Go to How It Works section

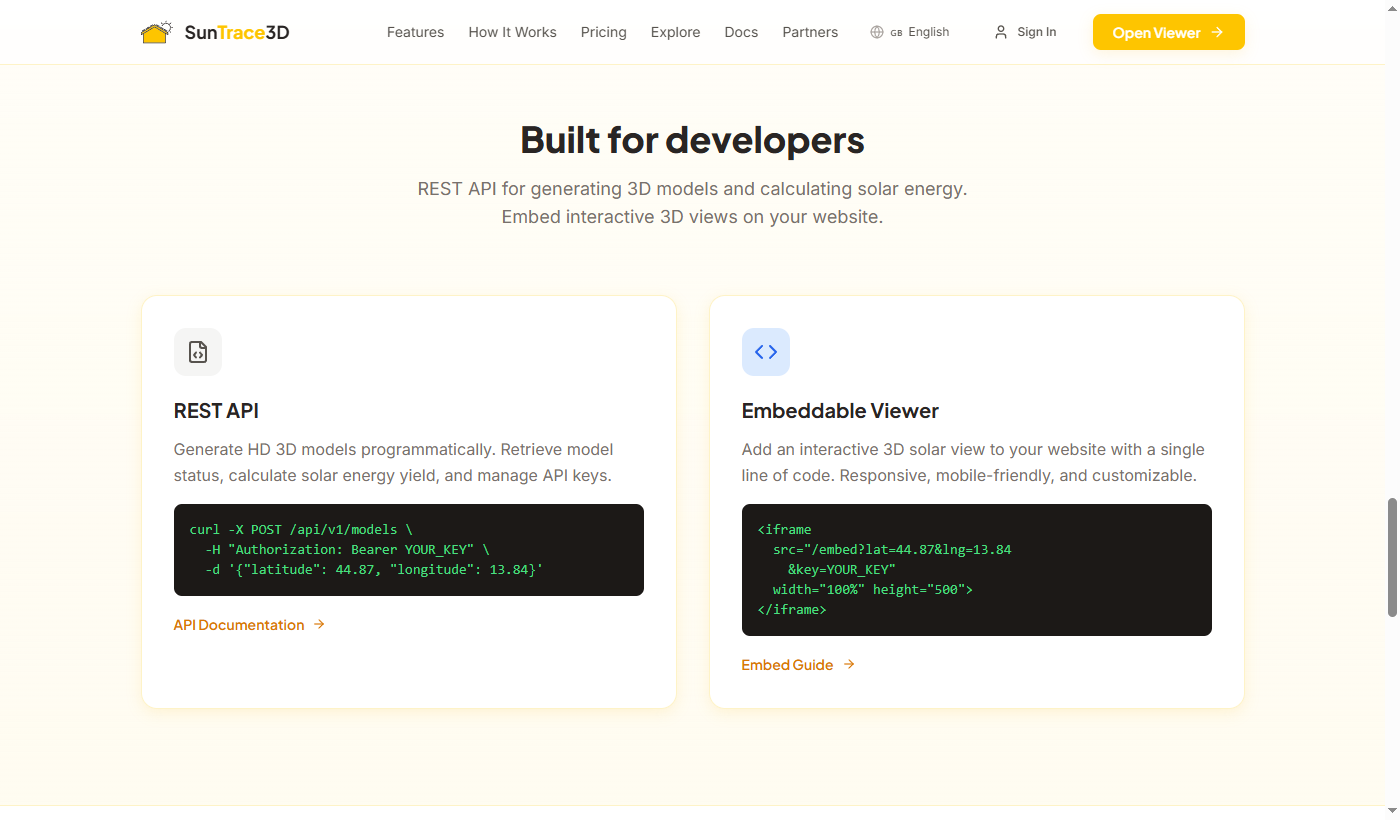[x=512, y=32]
